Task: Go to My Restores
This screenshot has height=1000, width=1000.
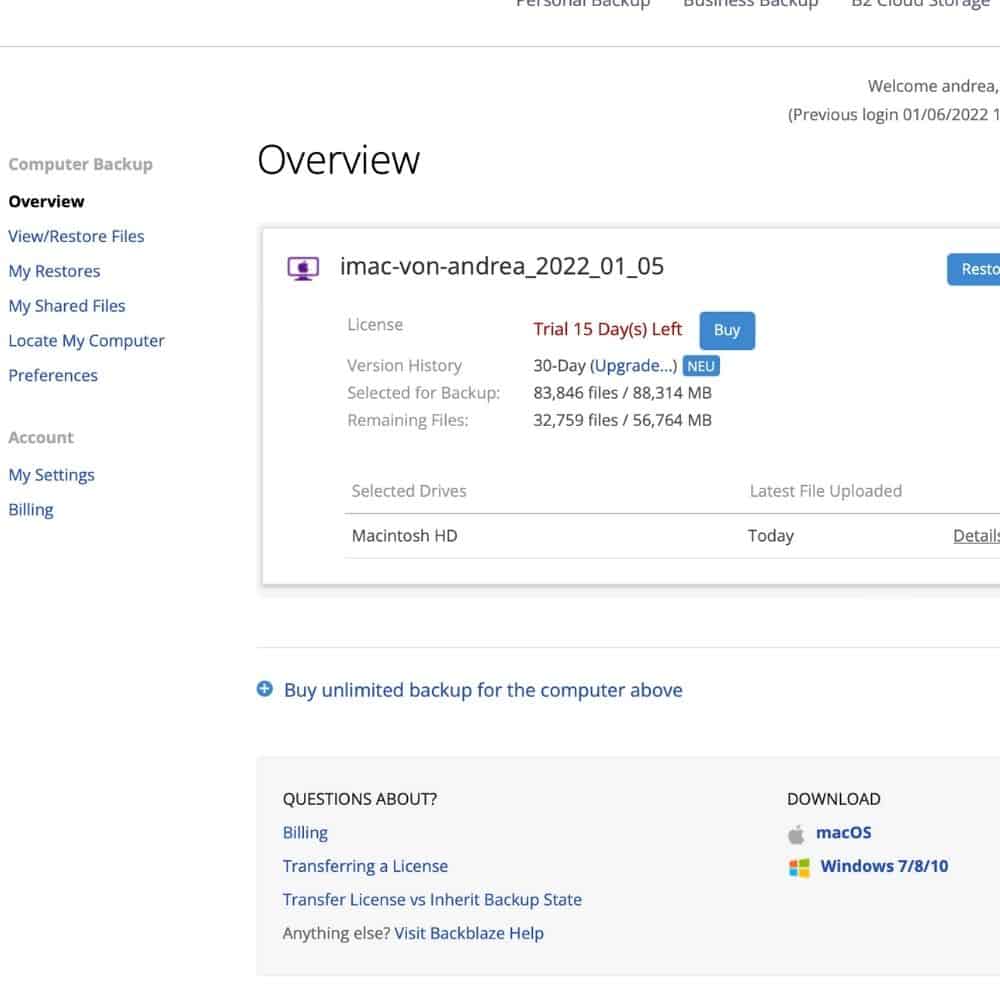Action: pyautogui.click(x=54, y=272)
